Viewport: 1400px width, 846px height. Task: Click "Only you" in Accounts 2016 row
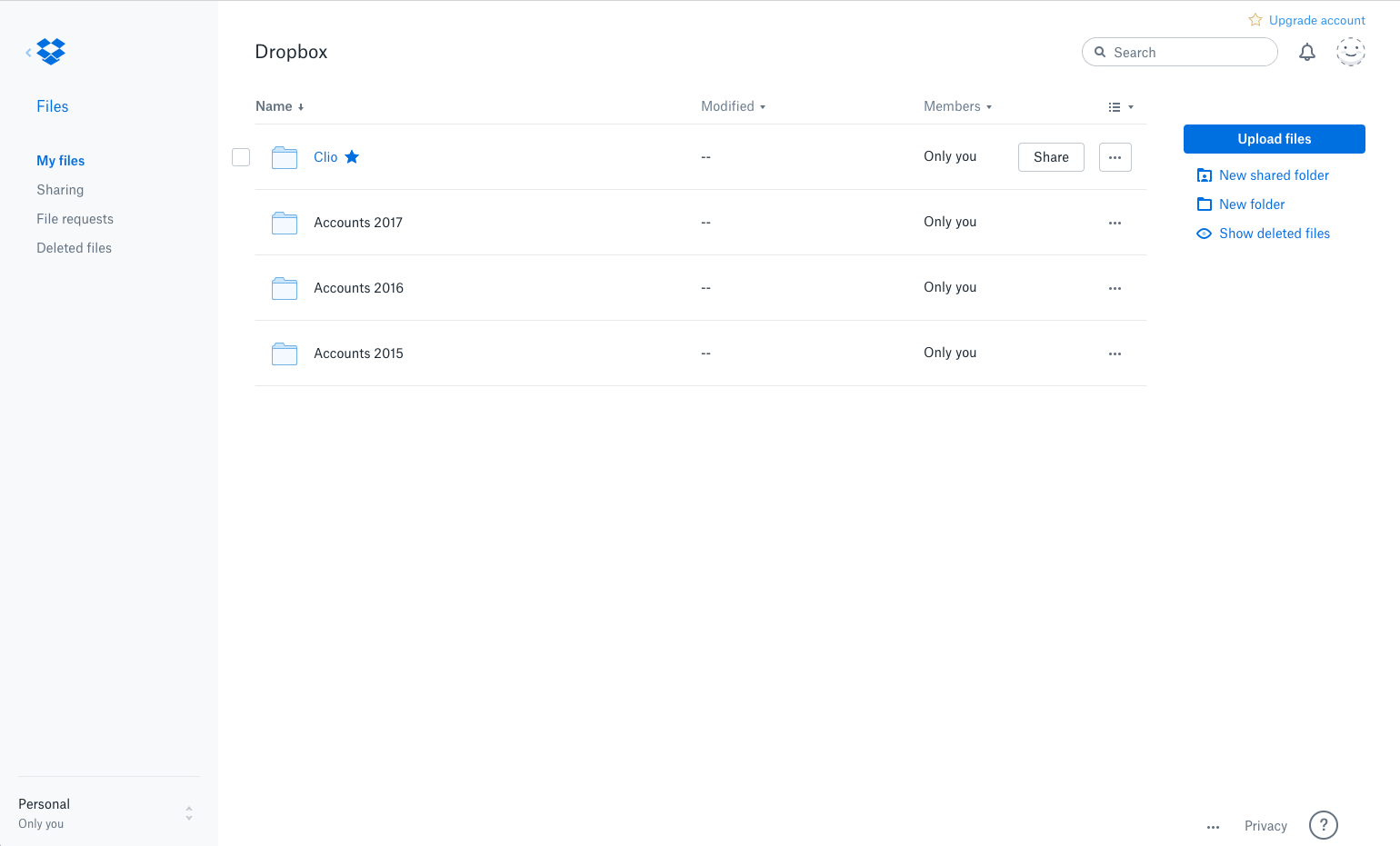[950, 287]
